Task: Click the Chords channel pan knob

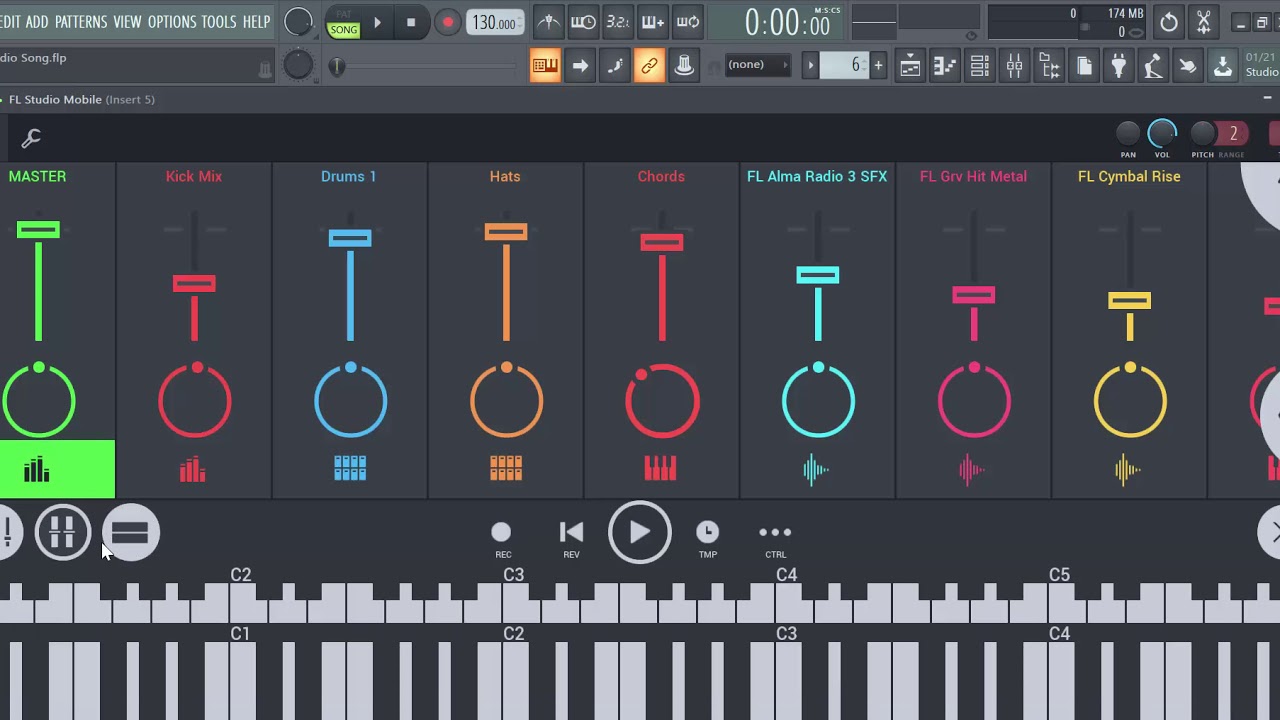Action: pos(662,401)
